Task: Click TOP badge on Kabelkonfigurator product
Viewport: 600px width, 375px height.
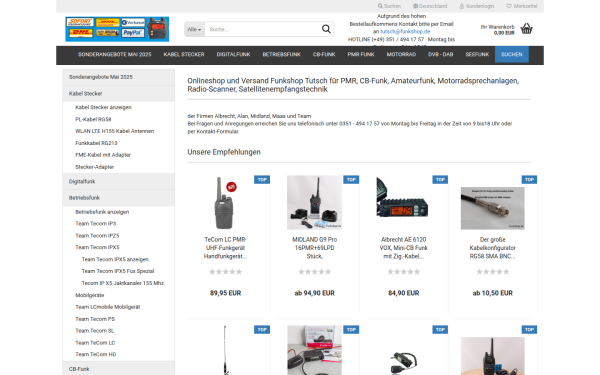Action: click(530, 179)
